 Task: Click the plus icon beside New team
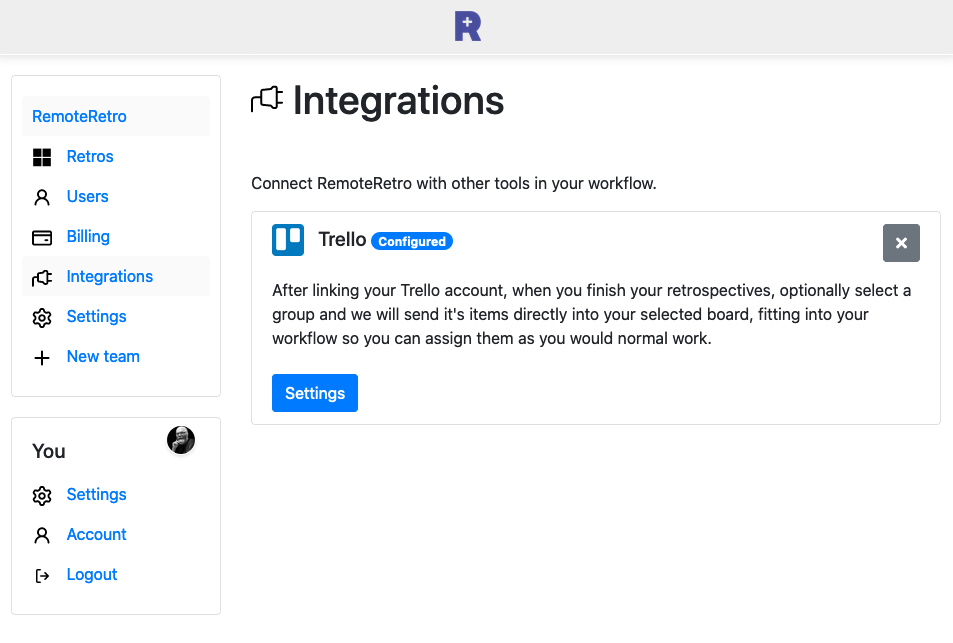42,358
